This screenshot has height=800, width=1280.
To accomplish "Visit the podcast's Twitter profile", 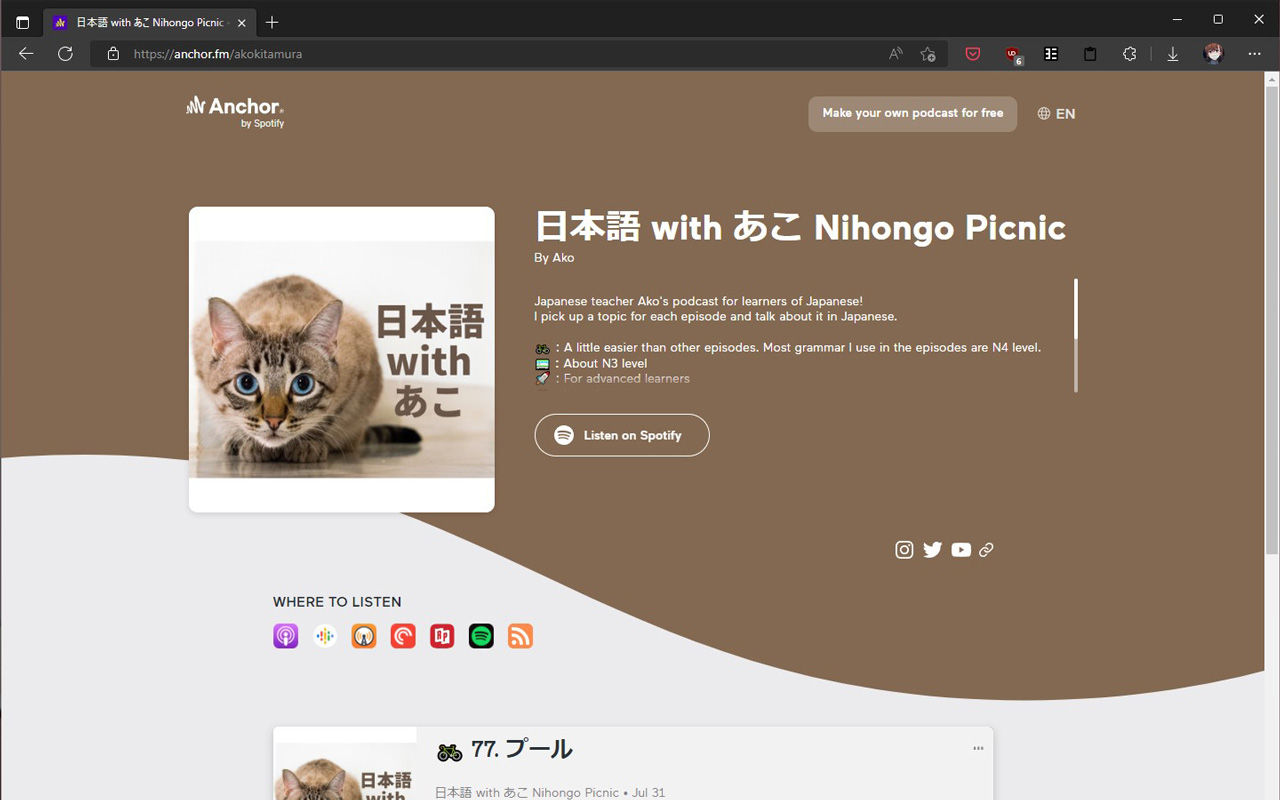I will coord(933,549).
